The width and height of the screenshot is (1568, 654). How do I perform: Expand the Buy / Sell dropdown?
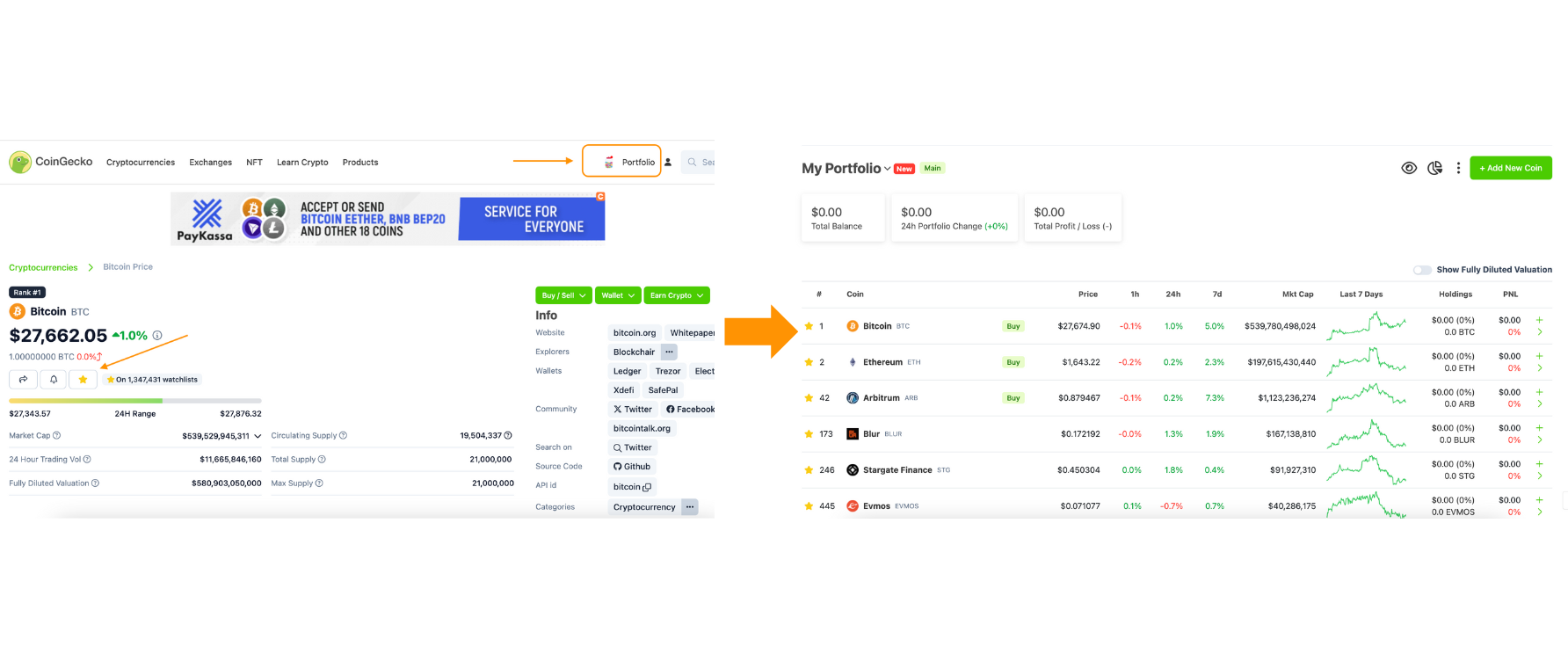point(563,295)
